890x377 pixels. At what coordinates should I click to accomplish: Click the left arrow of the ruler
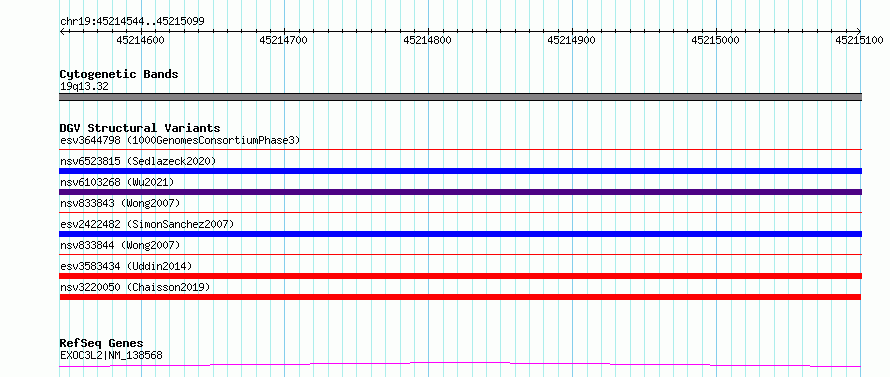(62, 32)
